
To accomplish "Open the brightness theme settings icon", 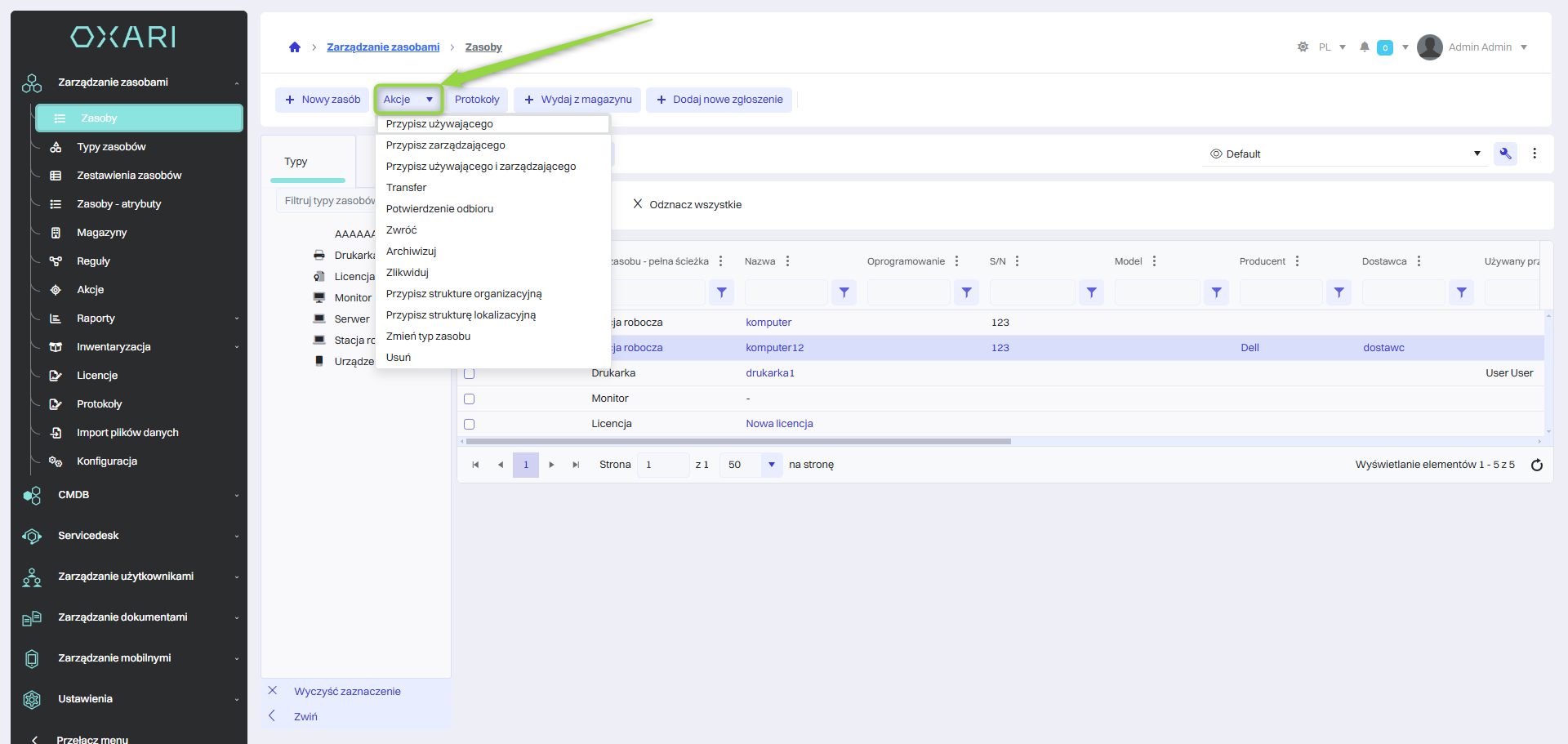I will click(1303, 47).
